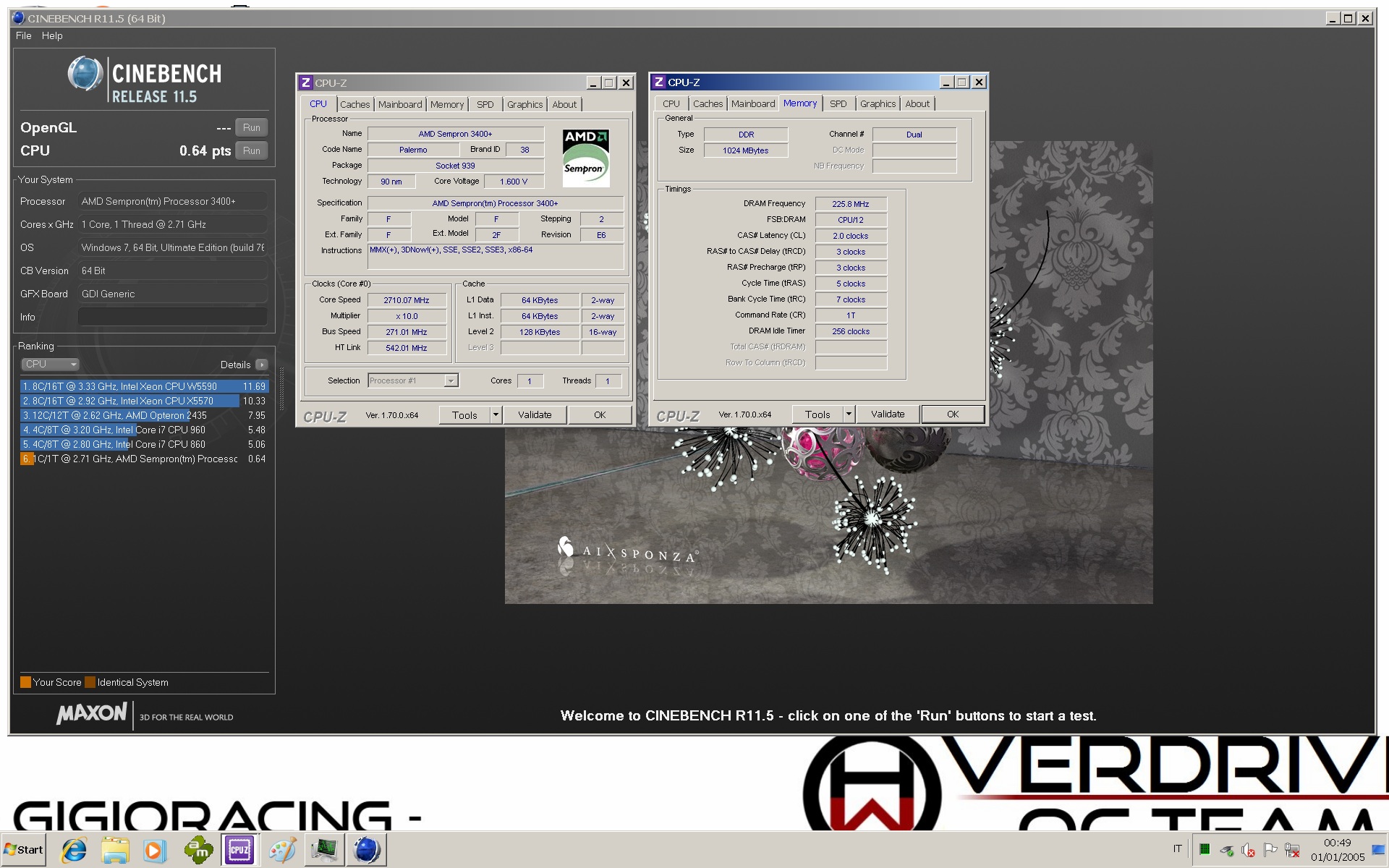Image resolution: width=1389 pixels, height=868 pixels.
Task: Click the Z icon of left CPU-Z title bar
Action: point(306,83)
